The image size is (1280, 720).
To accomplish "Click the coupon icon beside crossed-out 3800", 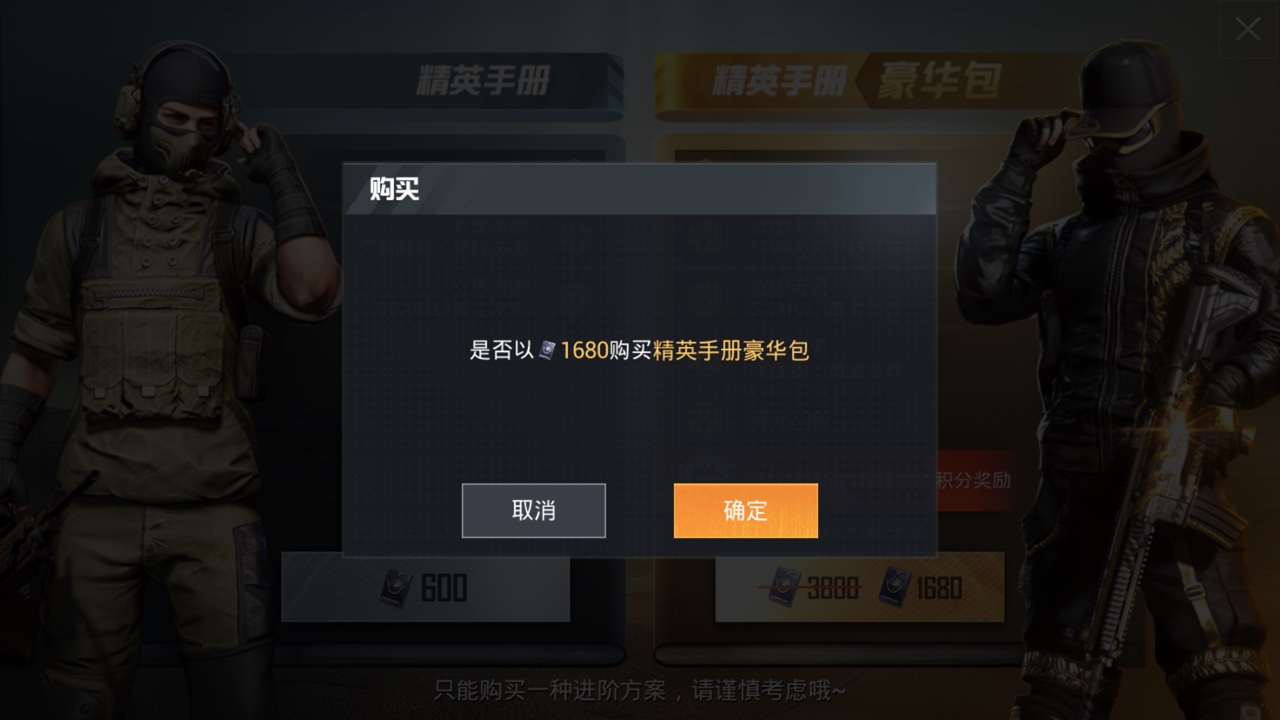I will 785,588.
